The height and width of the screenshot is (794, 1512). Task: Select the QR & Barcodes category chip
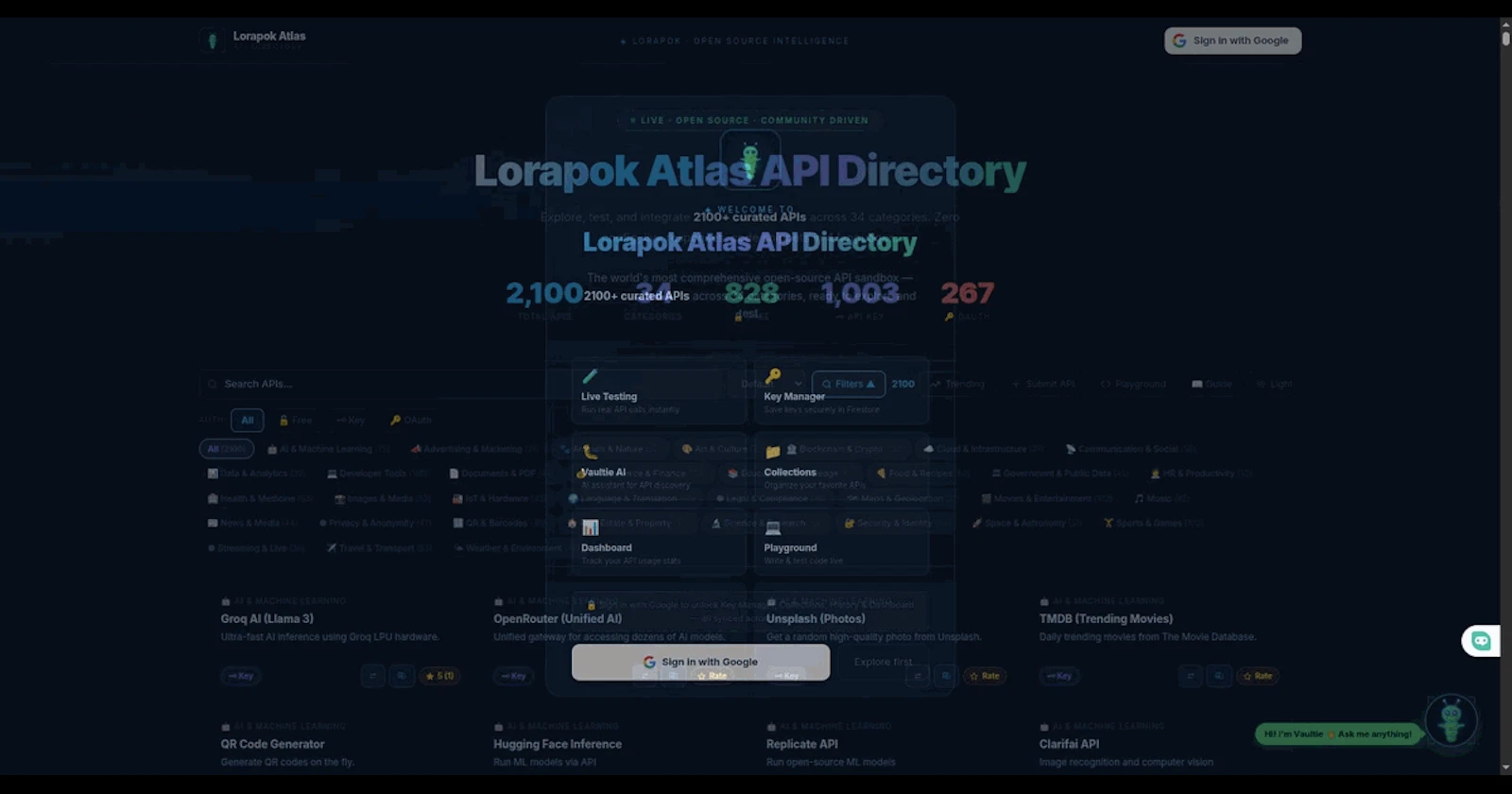click(501, 523)
